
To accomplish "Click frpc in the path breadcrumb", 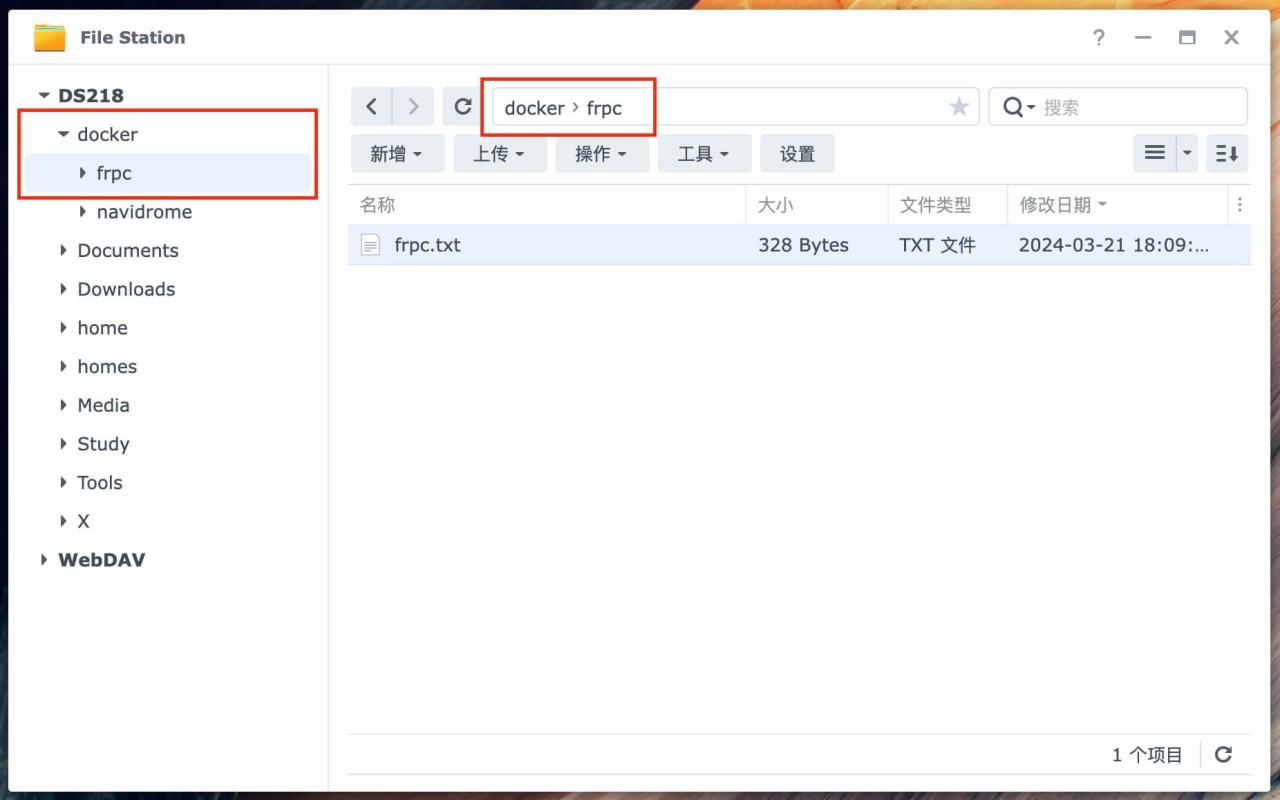I will pyautogui.click(x=604, y=108).
